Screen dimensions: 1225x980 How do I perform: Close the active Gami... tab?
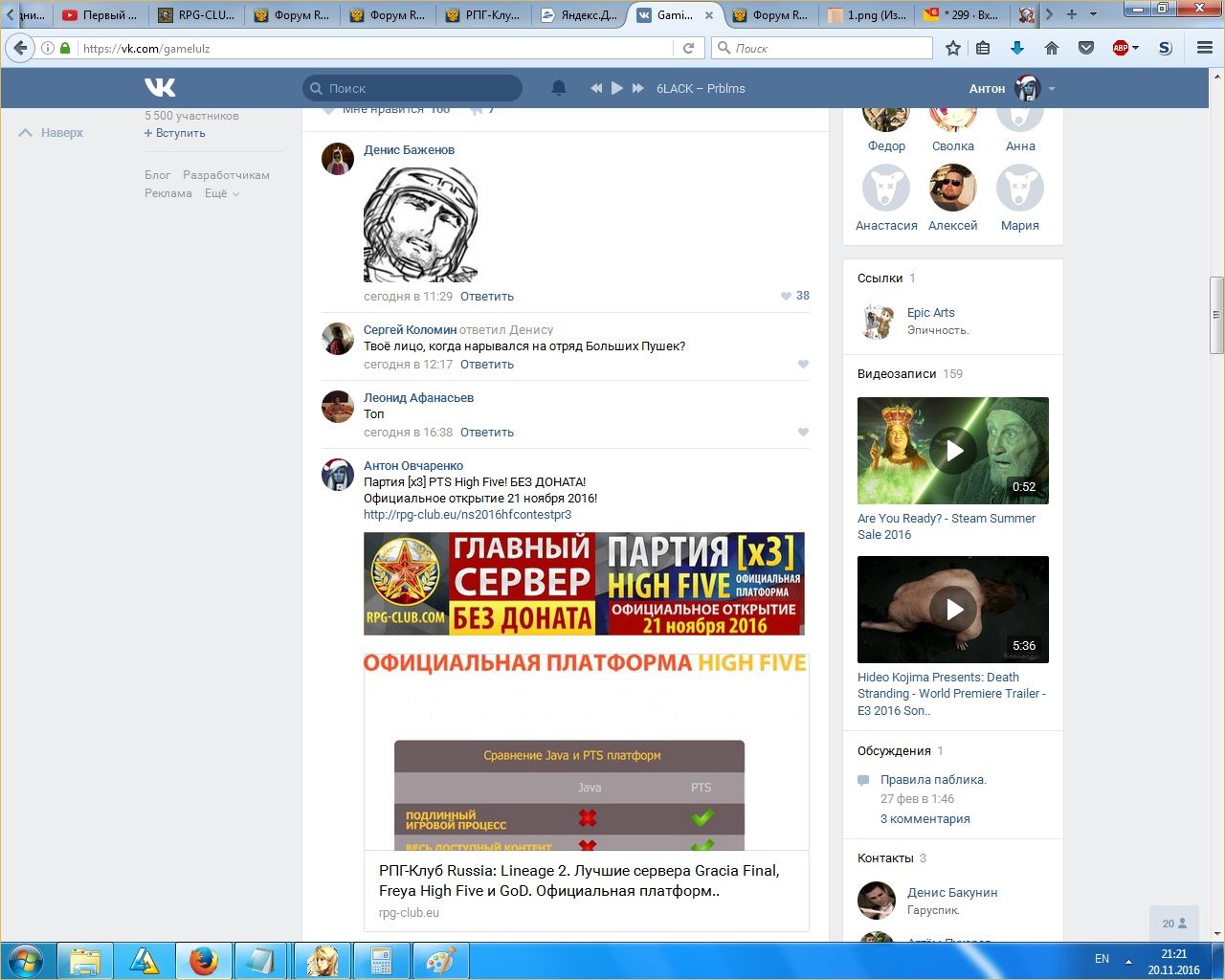(x=709, y=15)
